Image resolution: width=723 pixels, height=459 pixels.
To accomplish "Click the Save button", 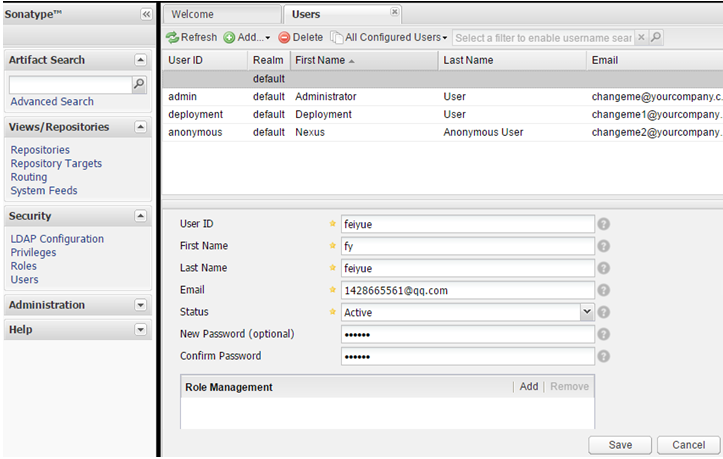I will (x=620, y=445).
